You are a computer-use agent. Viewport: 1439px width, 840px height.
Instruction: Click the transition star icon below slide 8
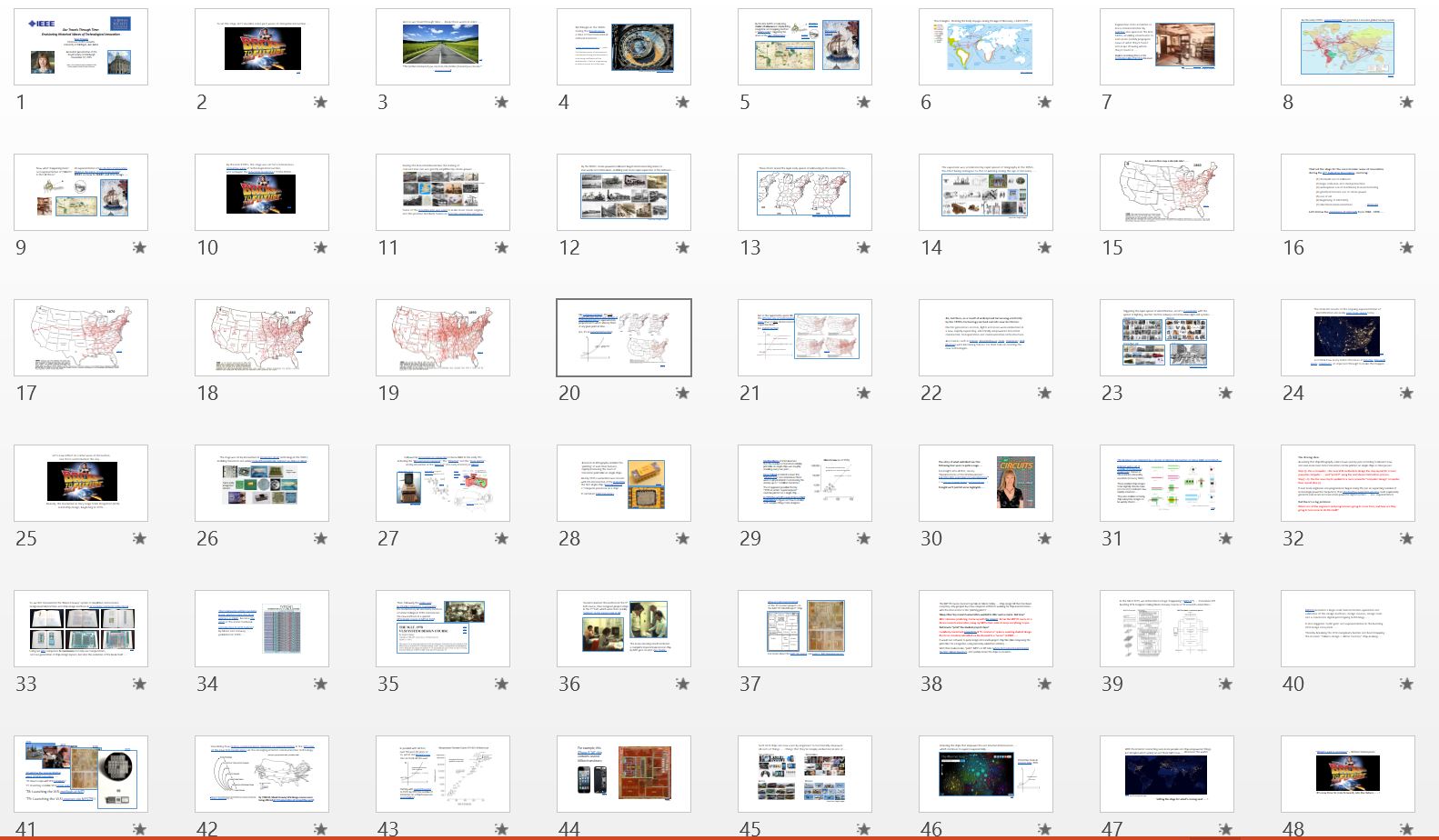(1406, 103)
